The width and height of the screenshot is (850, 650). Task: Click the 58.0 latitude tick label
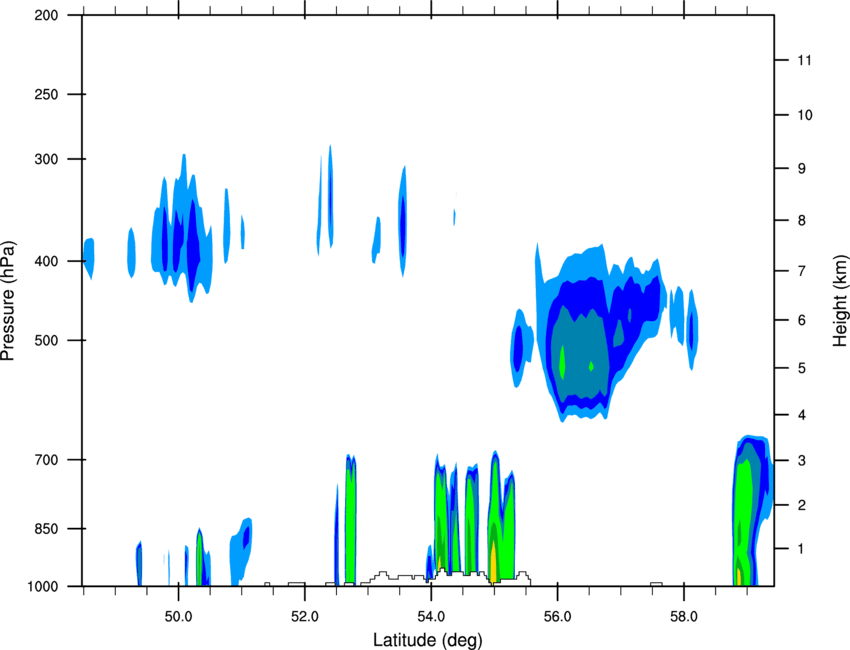pos(684,617)
